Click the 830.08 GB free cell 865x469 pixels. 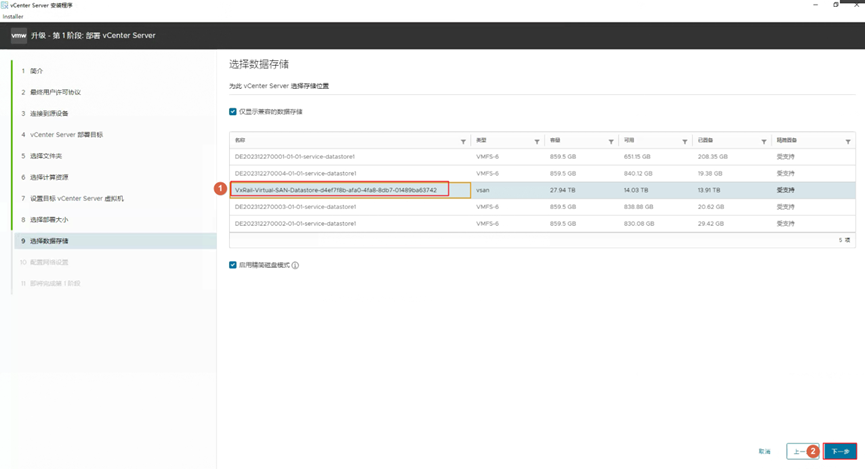point(639,223)
